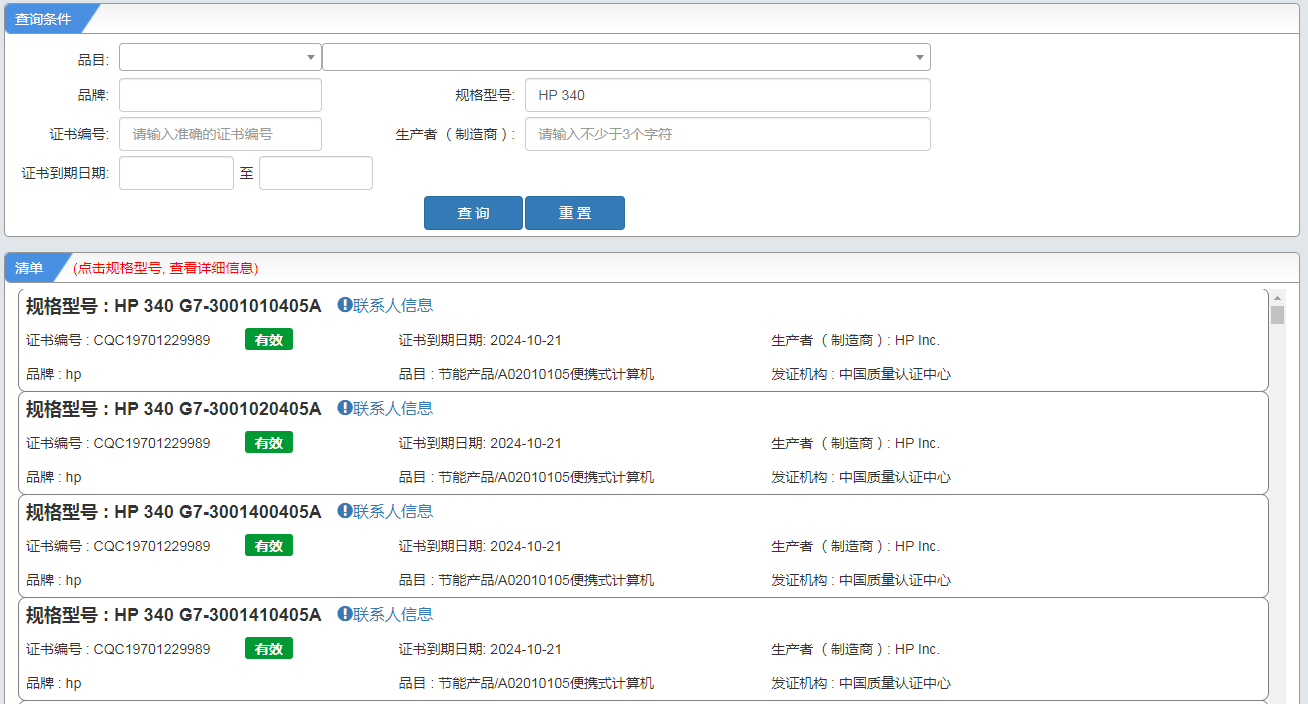Click 品牌 : hp in G7-3001020405A card

54,477
